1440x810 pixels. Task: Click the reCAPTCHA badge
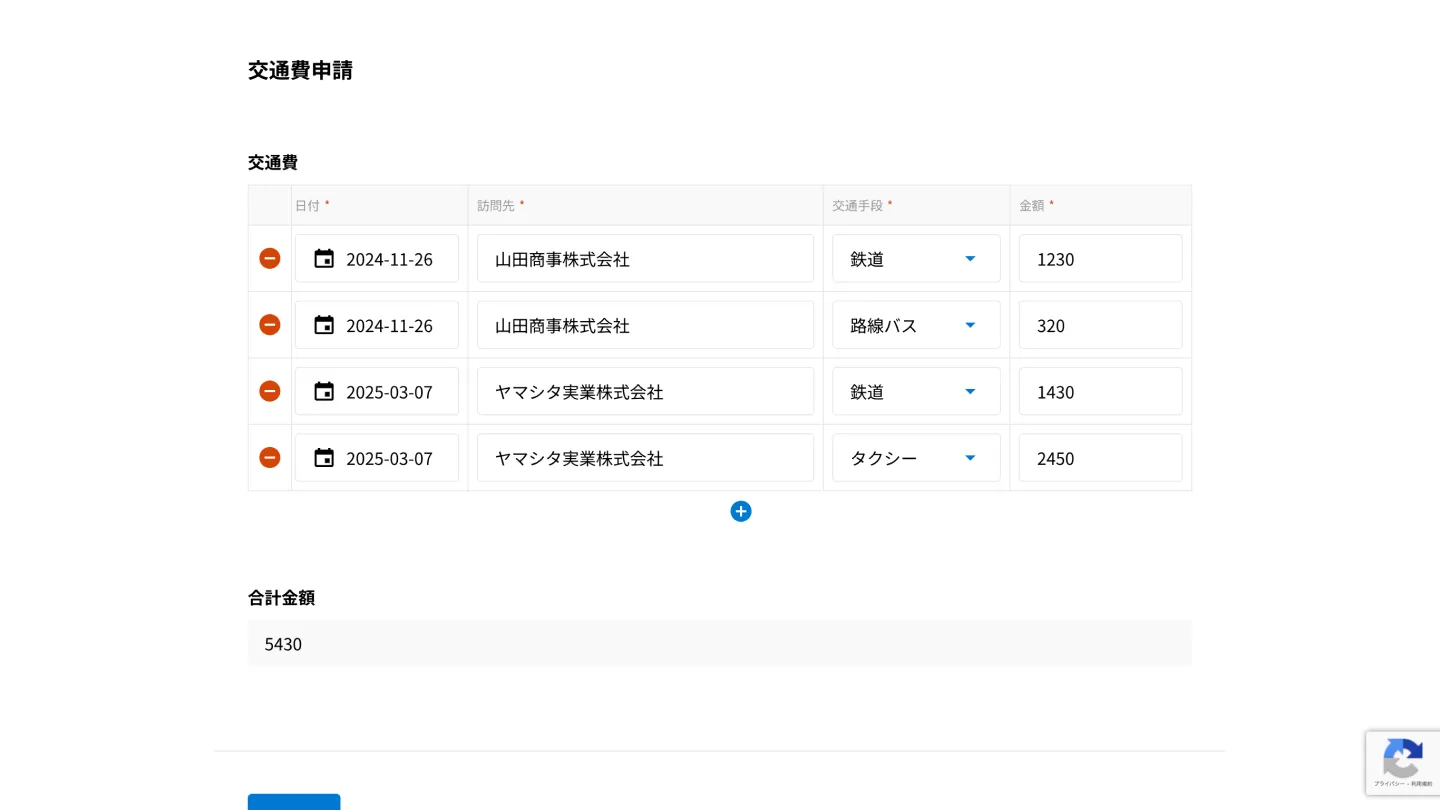pos(1402,762)
